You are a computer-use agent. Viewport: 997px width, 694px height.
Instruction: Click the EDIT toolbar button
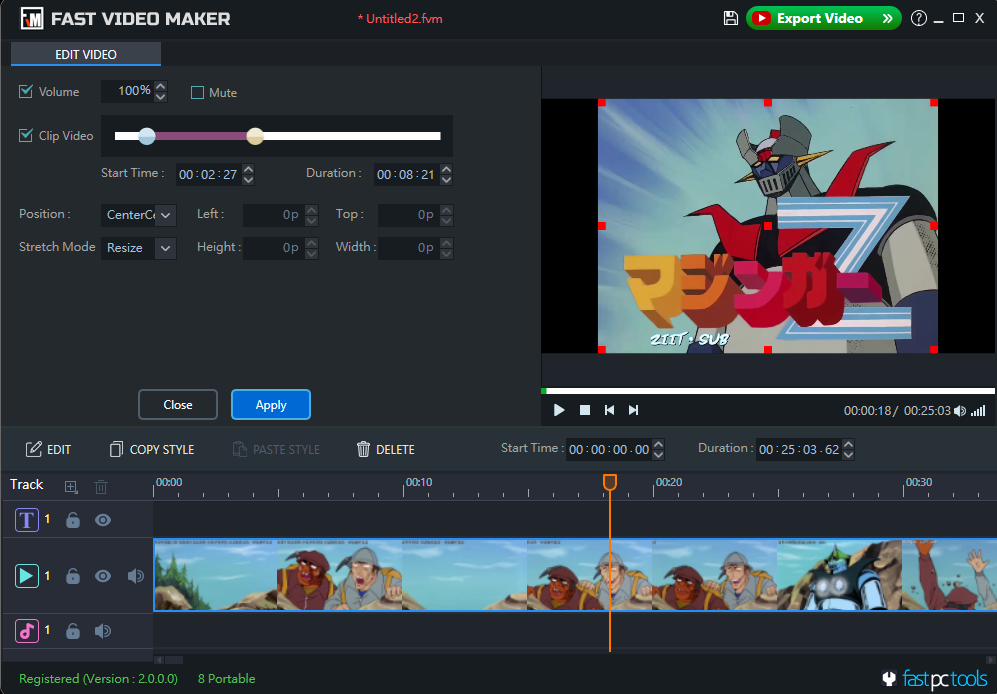point(48,449)
